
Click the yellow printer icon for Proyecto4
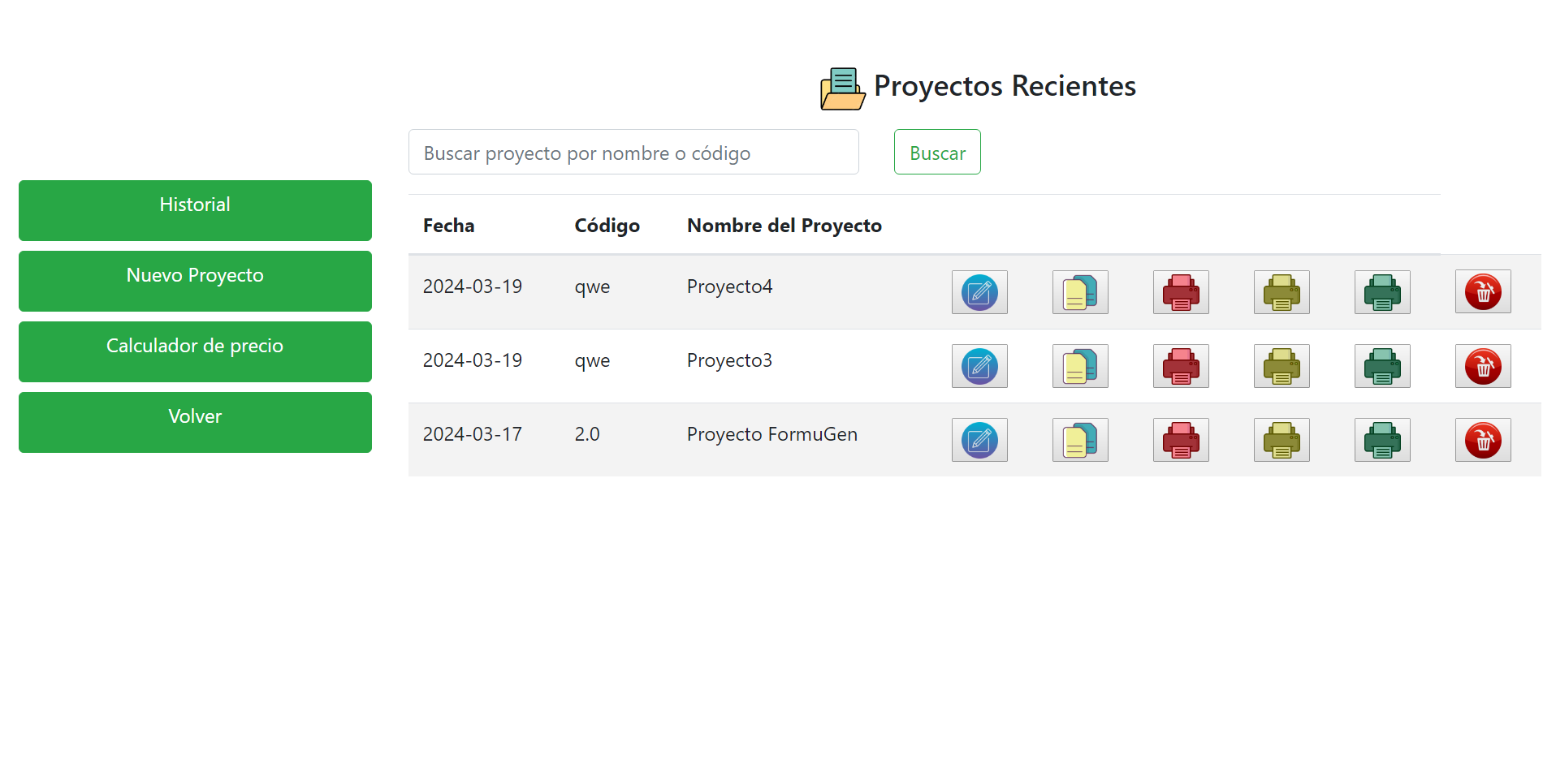click(1282, 292)
